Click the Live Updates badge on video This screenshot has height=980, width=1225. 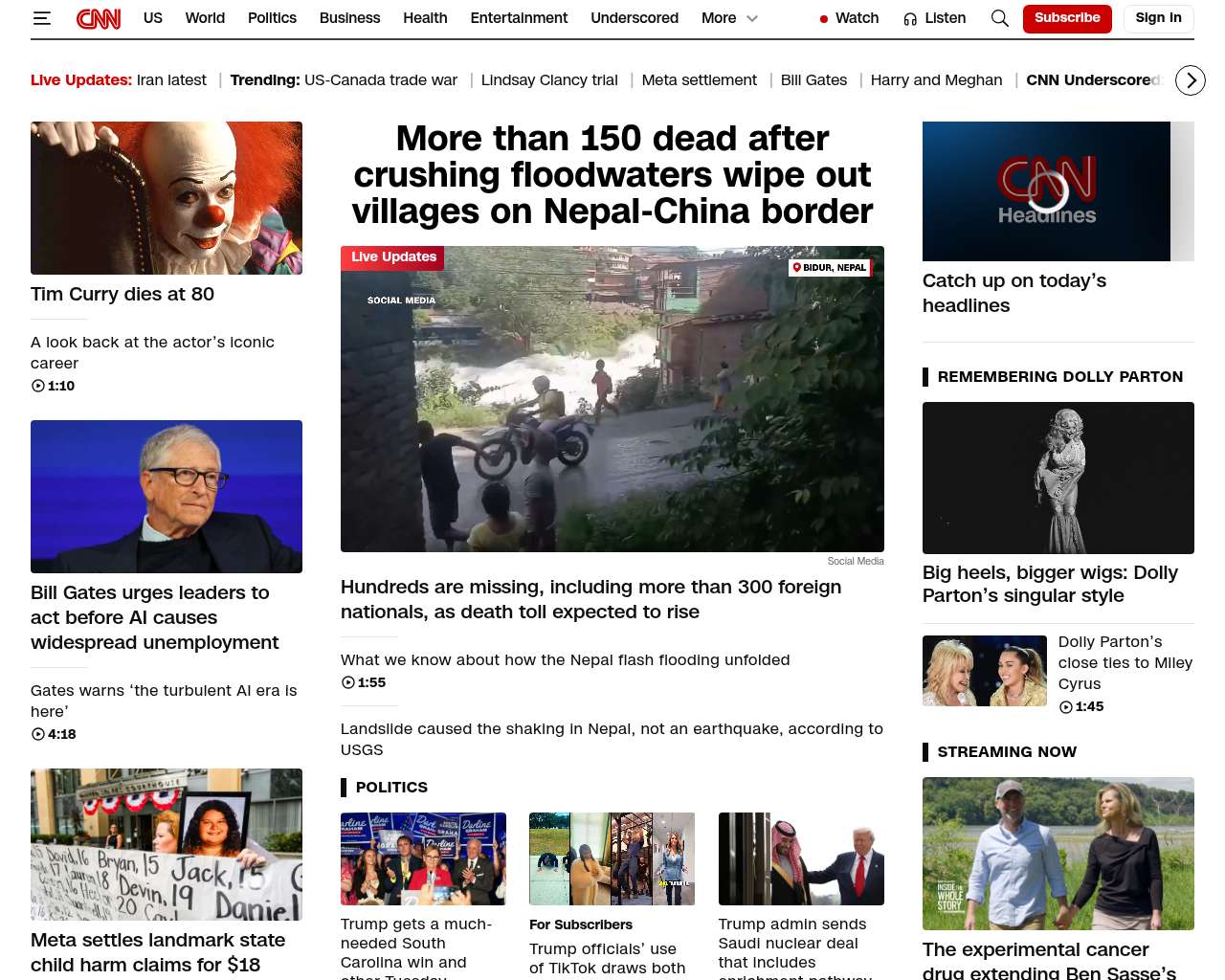(x=393, y=257)
